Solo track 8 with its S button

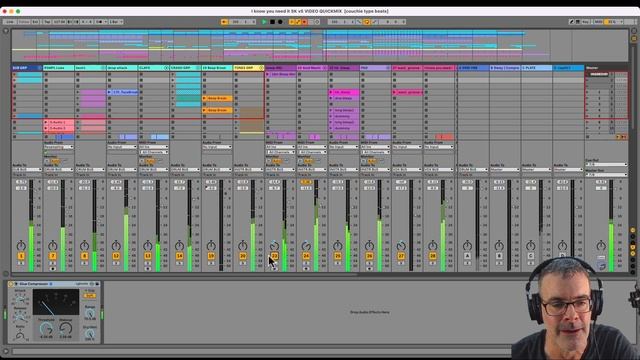pyautogui.click(x=84, y=263)
